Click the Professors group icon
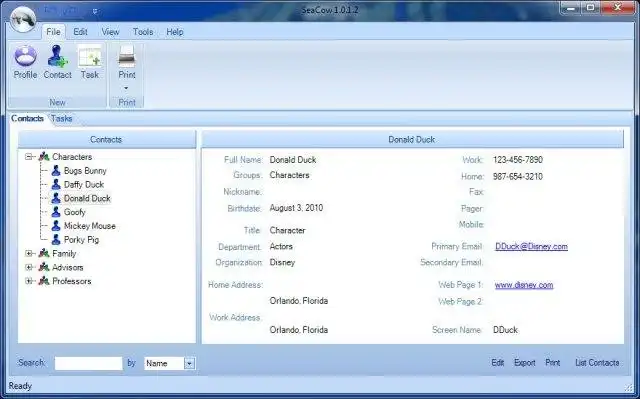640x399 pixels. pyautogui.click(x=44, y=281)
